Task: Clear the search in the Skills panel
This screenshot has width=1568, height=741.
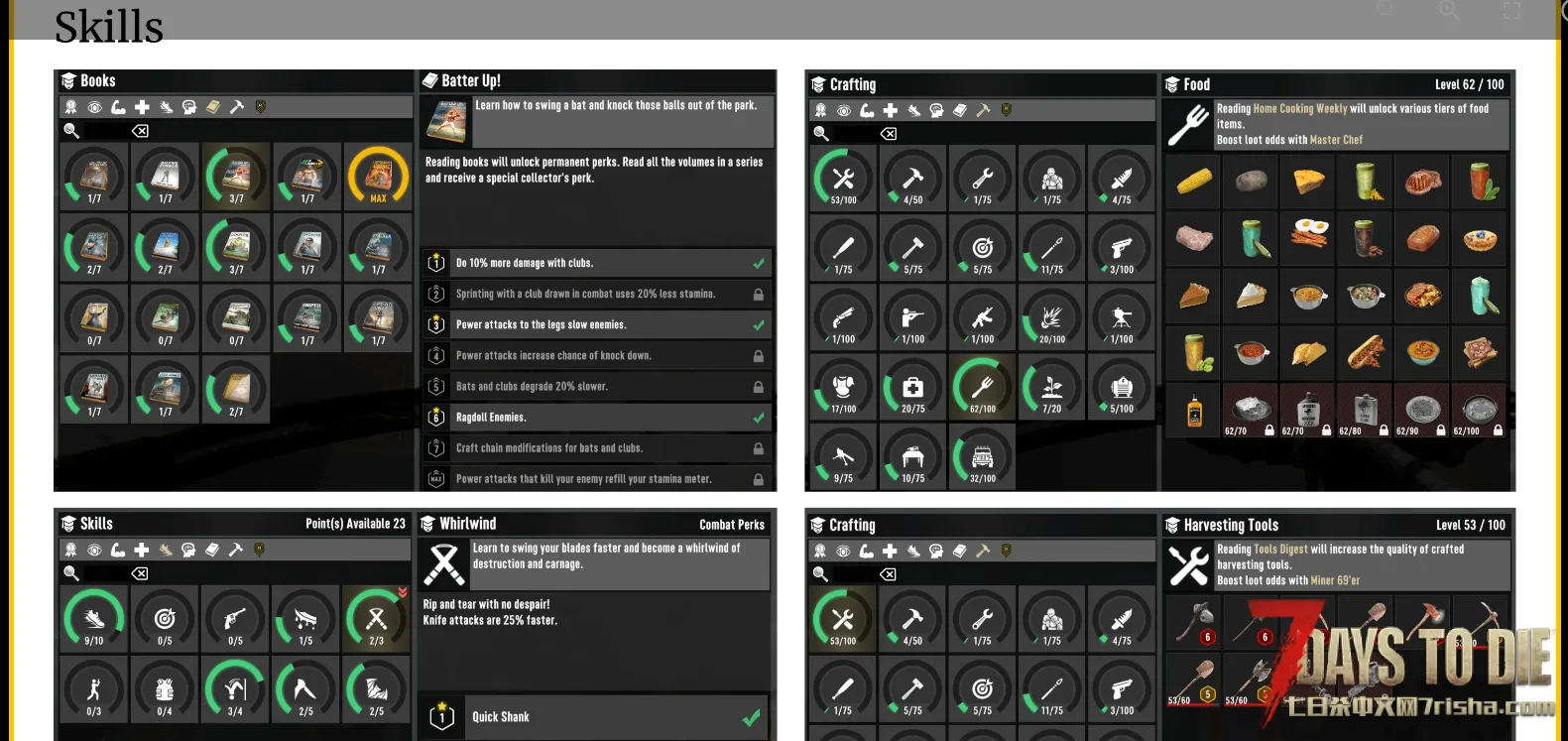Action: point(140,573)
